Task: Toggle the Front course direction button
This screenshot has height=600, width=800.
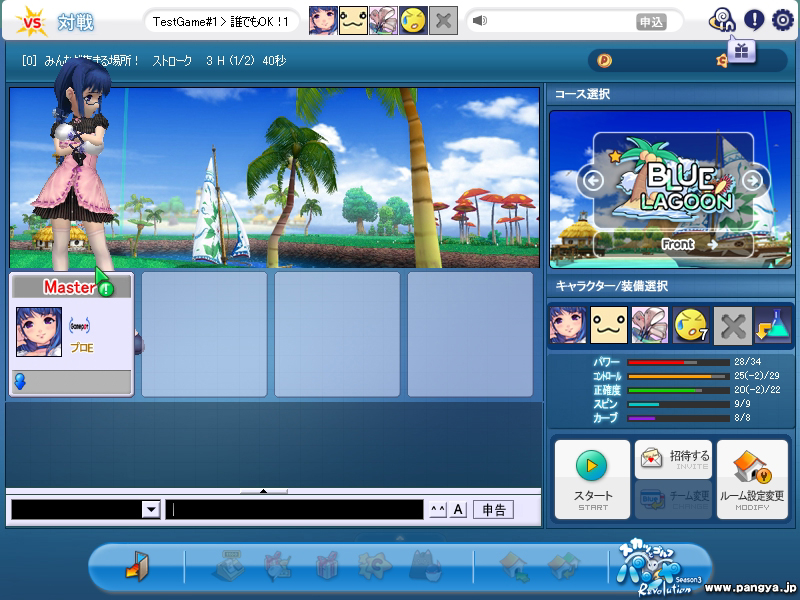Action: coord(673,244)
